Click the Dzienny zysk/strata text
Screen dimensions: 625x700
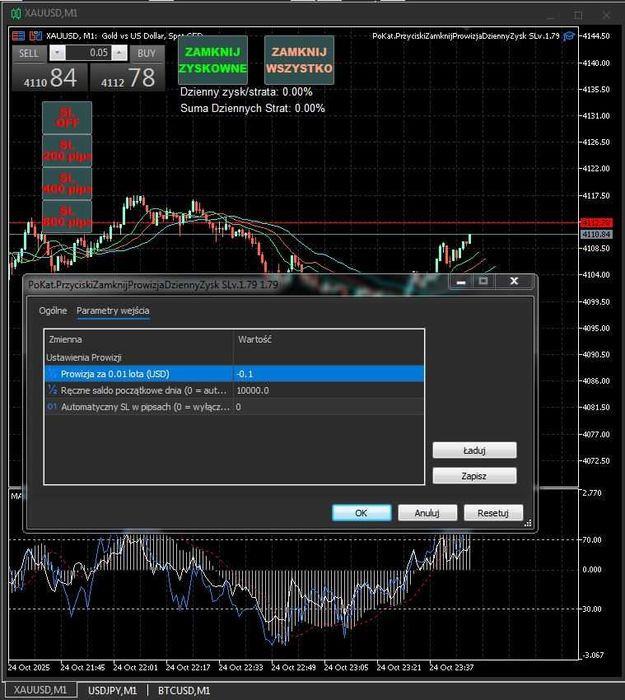point(246,92)
